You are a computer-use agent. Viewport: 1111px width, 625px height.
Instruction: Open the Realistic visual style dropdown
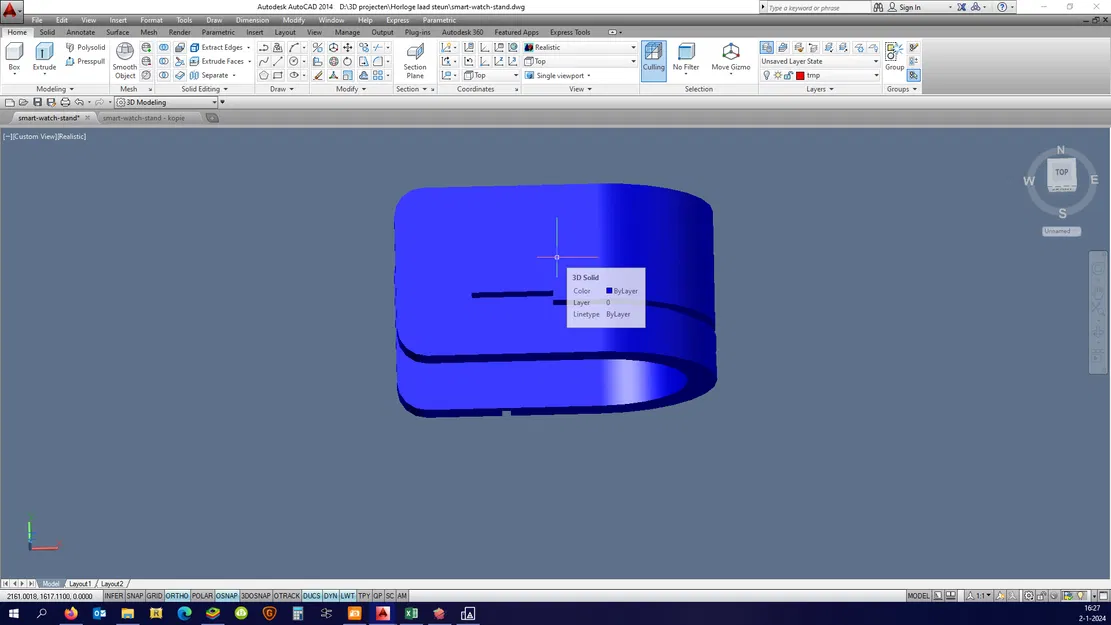pyautogui.click(x=580, y=47)
